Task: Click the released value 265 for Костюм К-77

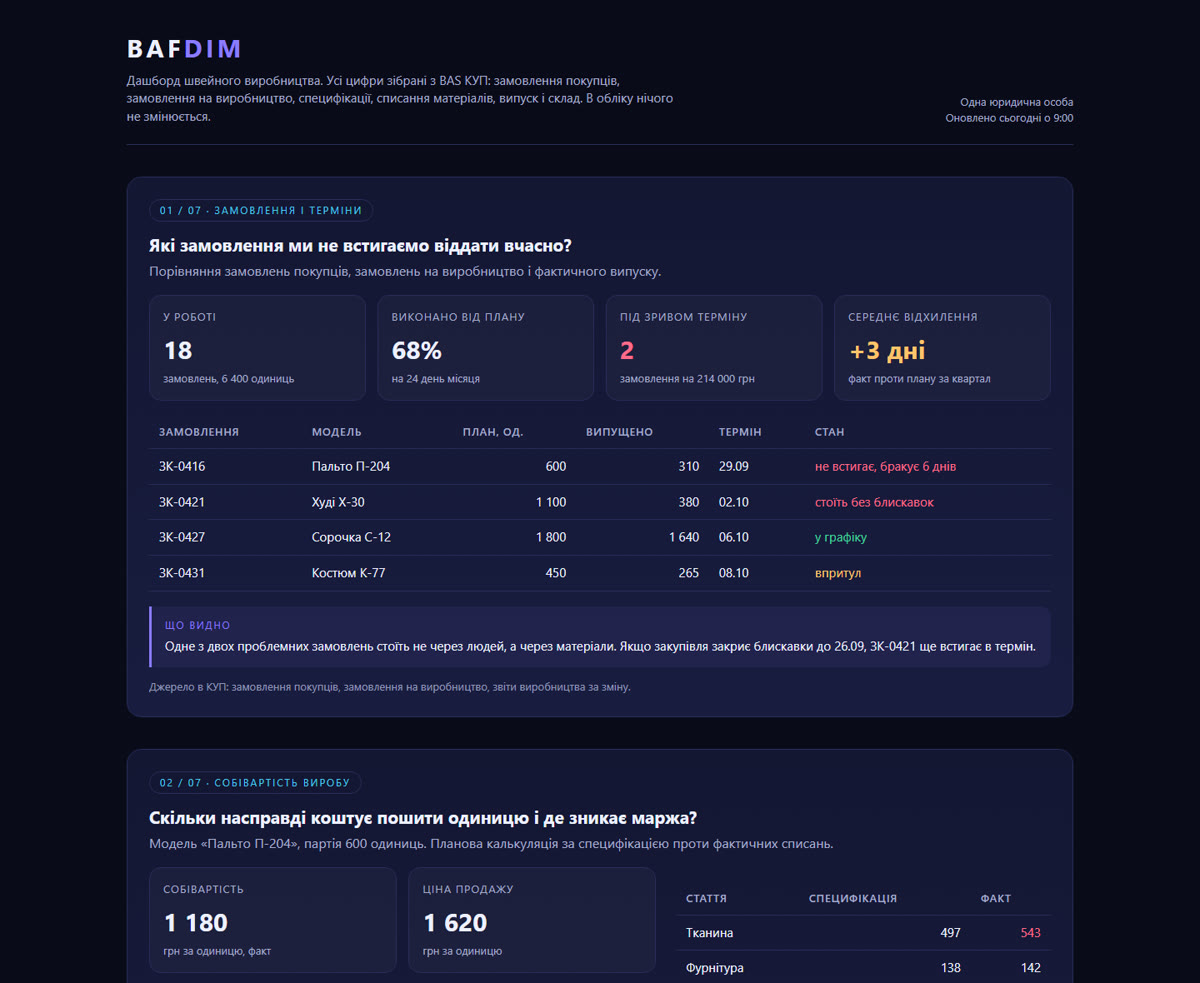Action: coord(689,573)
